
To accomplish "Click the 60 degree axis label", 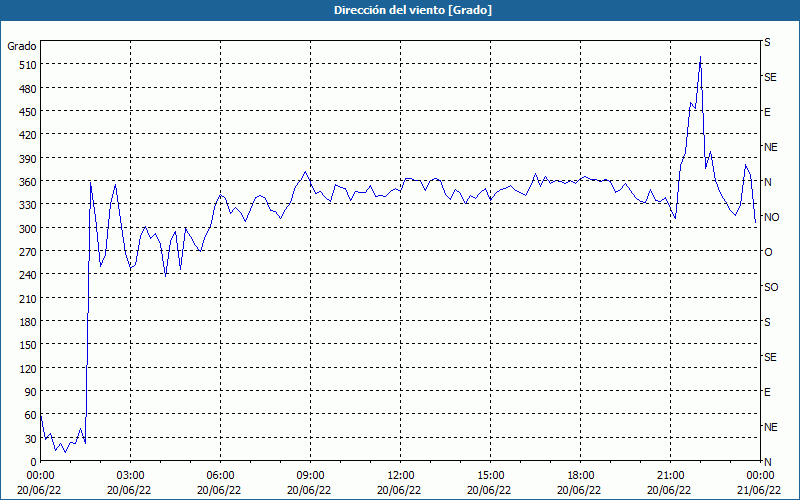I will pyautogui.click(x=30, y=416).
